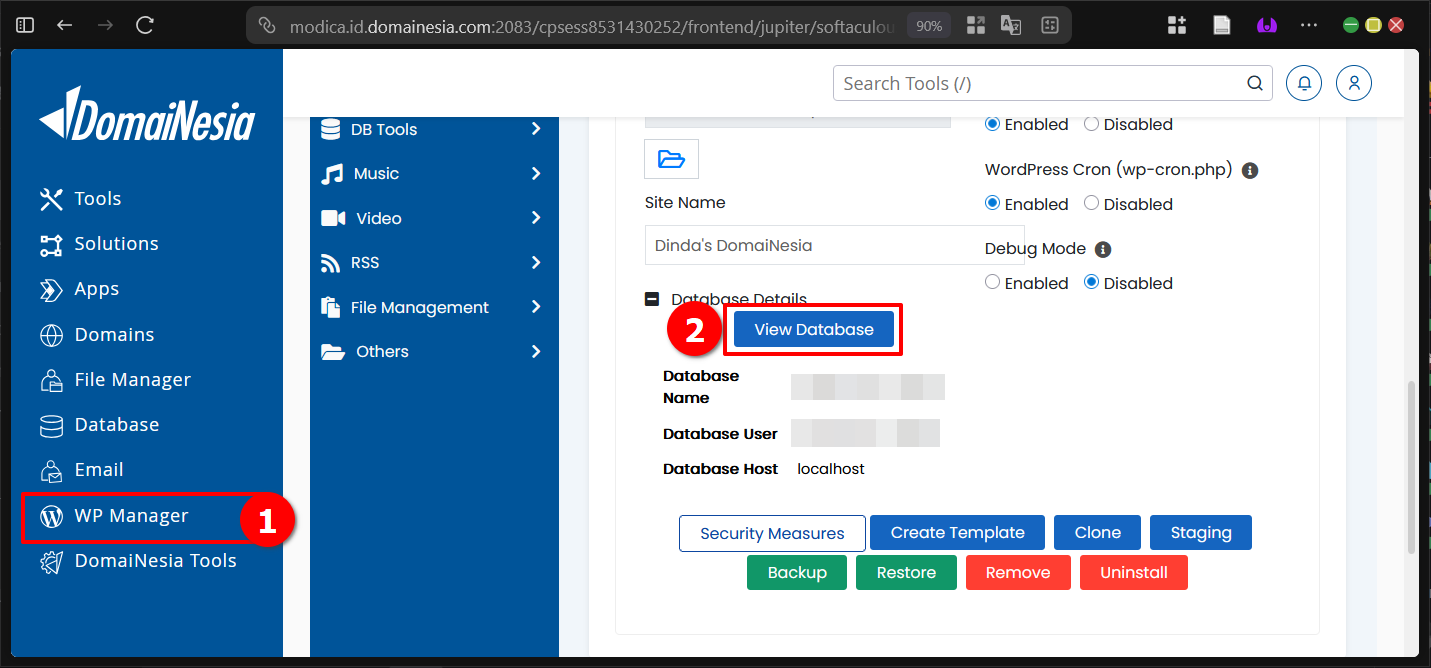Disable WordPress Cron via radio button
This screenshot has width=1431, height=668.
click(x=1091, y=203)
